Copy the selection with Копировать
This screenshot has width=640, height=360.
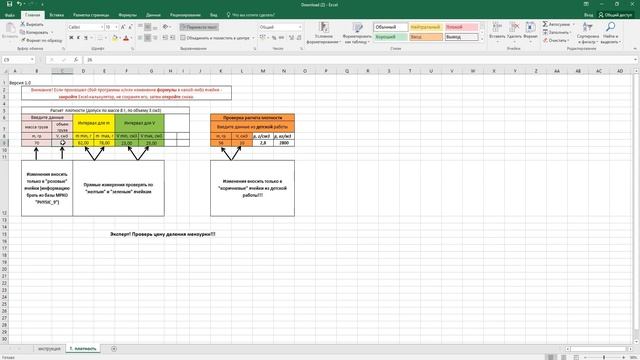click(35, 32)
